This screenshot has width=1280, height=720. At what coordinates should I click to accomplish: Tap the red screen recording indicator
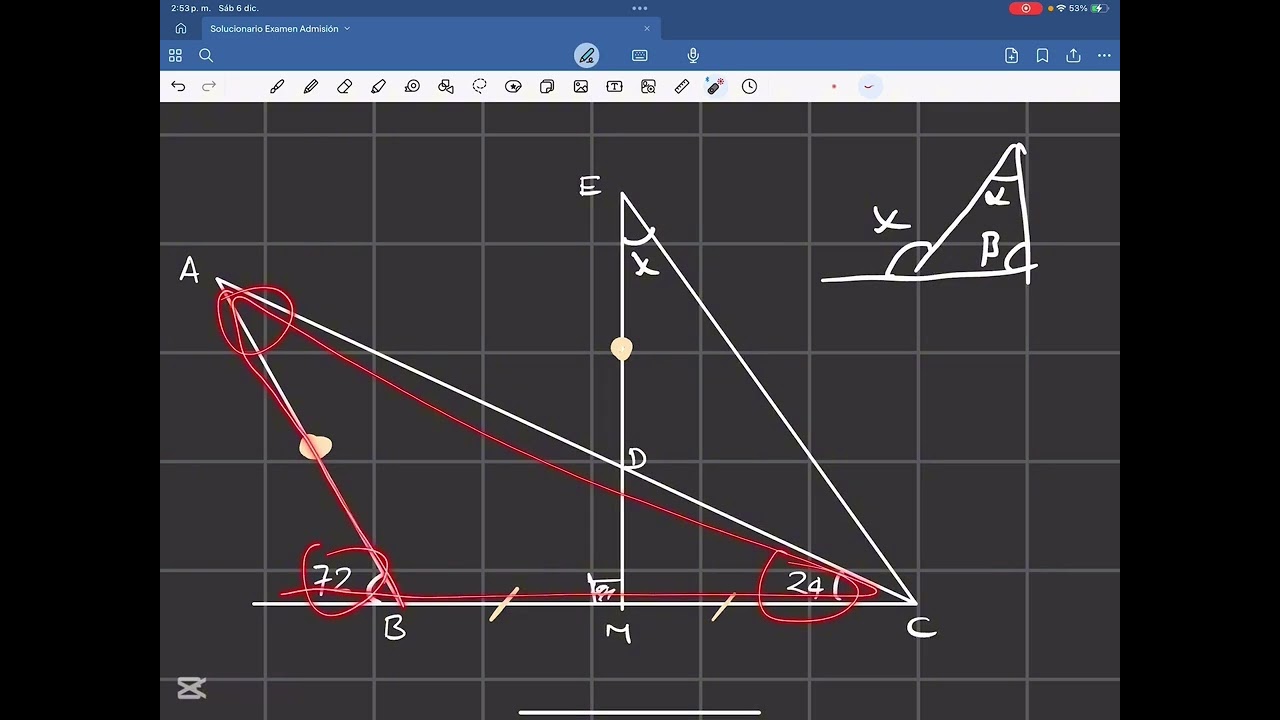pyautogui.click(x=1025, y=8)
